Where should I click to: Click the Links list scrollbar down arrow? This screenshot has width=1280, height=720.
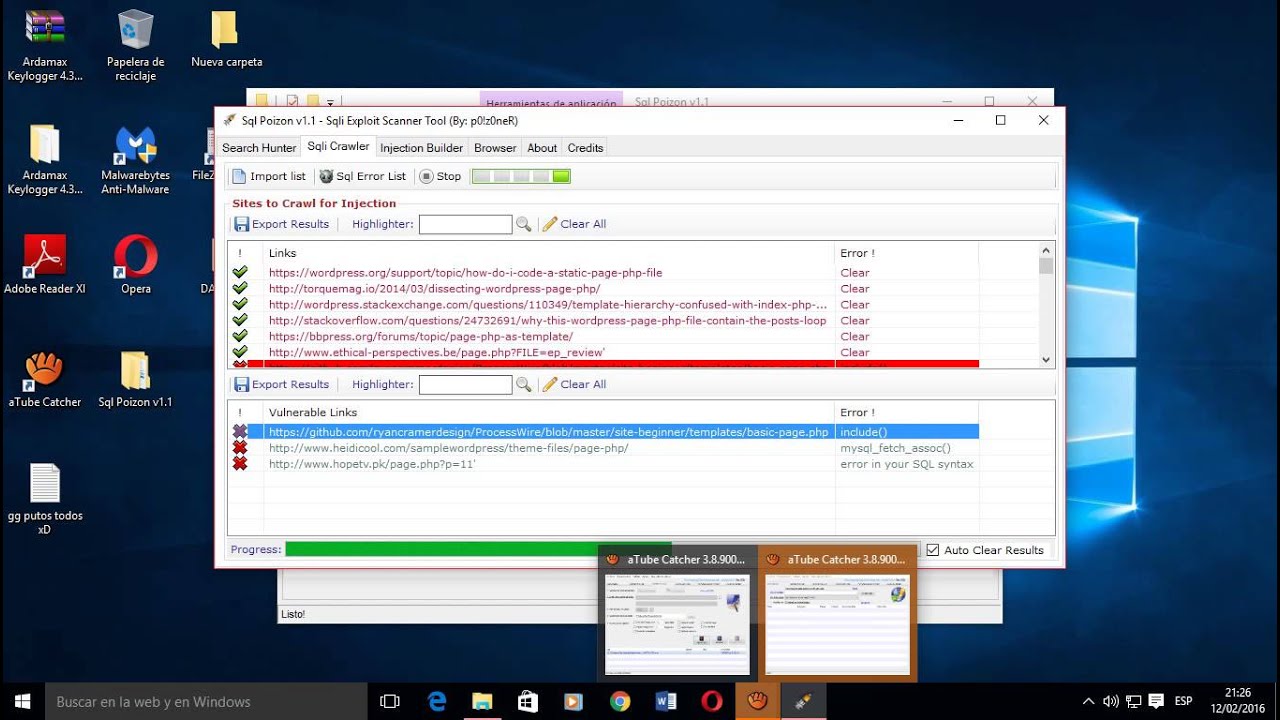click(x=1046, y=360)
